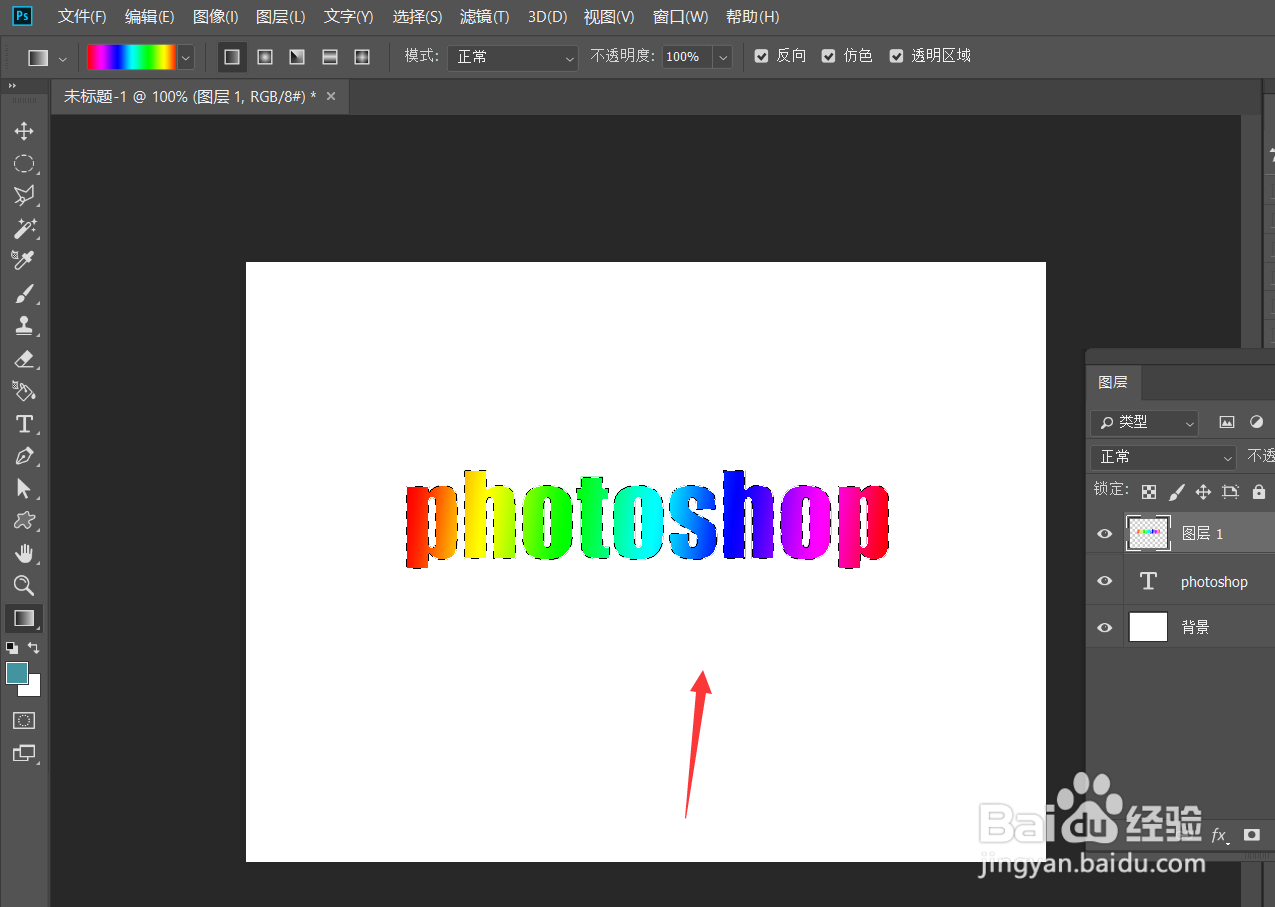Image resolution: width=1275 pixels, height=907 pixels.
Task: Click the opacity 100% input field
Action: (x=687, y=58)
